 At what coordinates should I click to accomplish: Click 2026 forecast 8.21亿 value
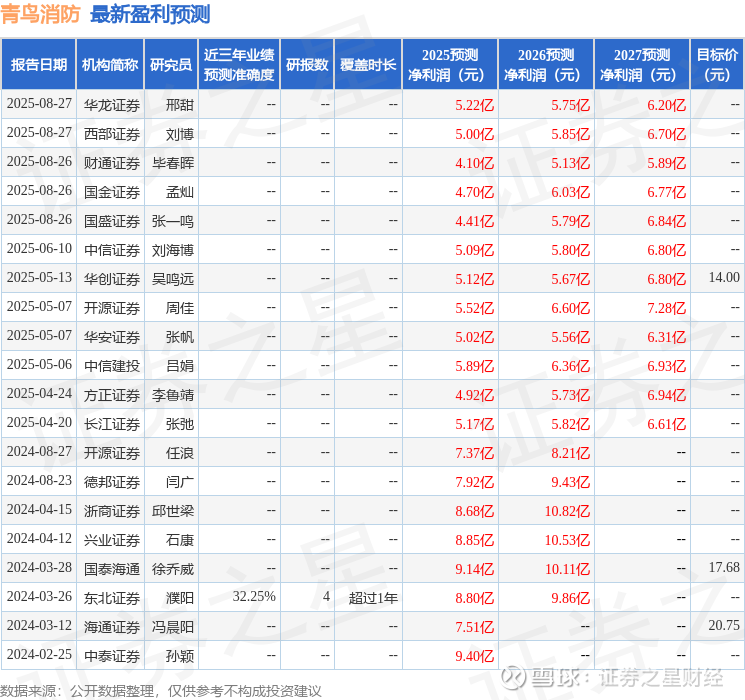coord(571,453)
